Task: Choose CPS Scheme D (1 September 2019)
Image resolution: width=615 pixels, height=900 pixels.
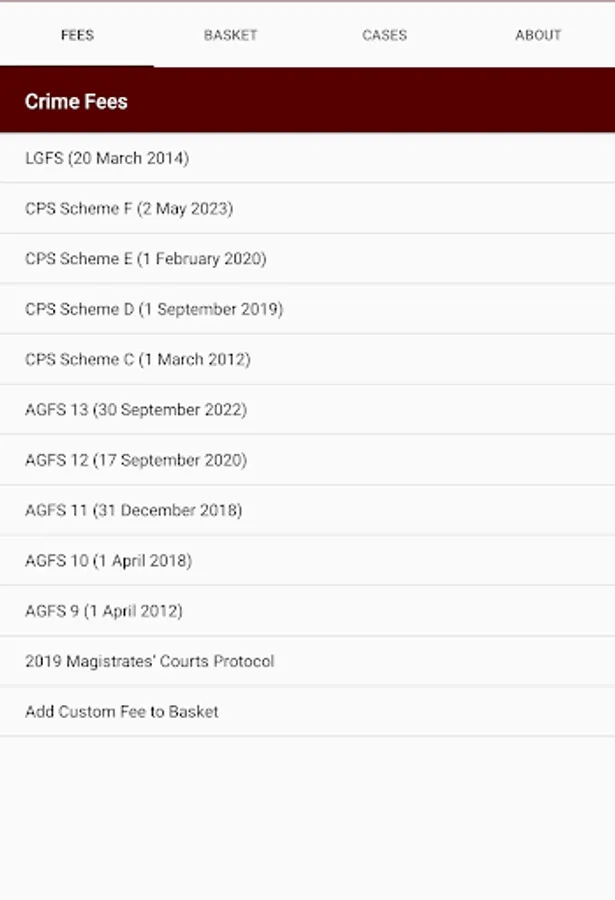Action: (x=154, y=309)
